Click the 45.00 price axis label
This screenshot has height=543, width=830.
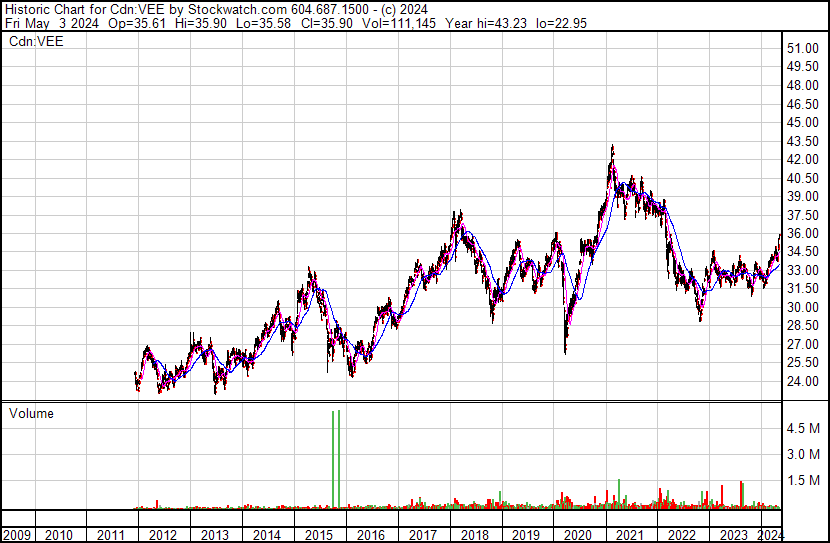[802, 122]
